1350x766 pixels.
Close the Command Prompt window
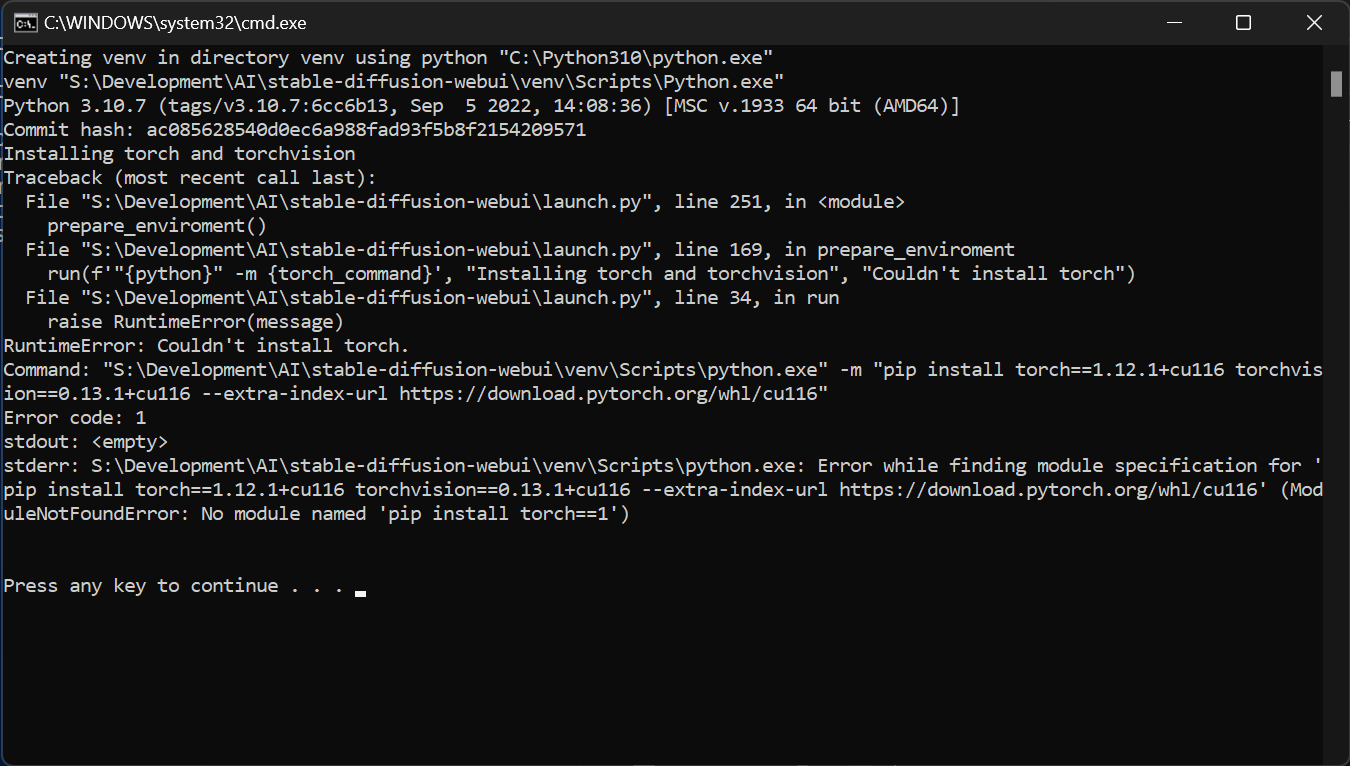tap(1314, 22)
